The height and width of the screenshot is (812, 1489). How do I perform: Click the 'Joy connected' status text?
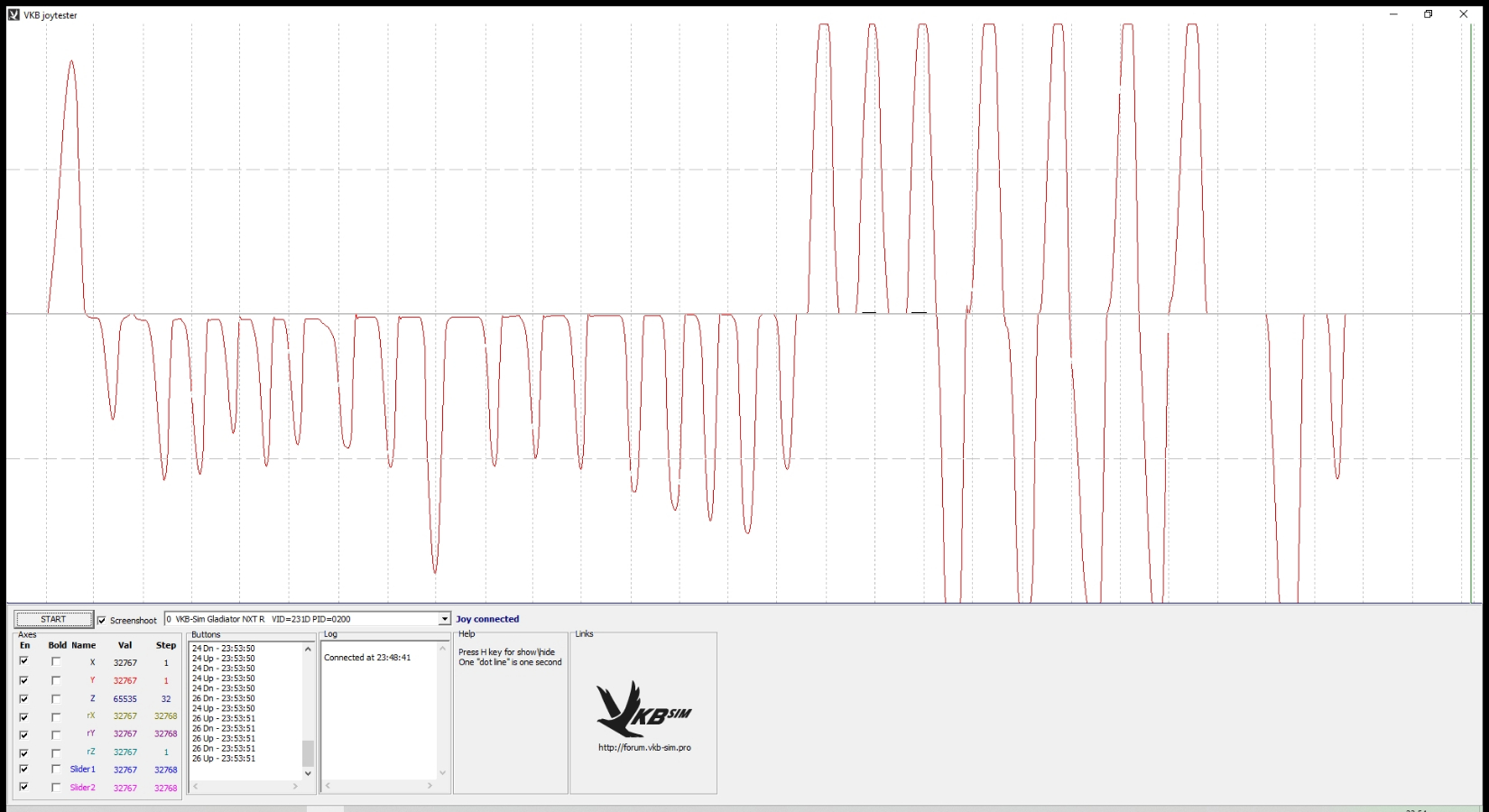pos(487,619)
